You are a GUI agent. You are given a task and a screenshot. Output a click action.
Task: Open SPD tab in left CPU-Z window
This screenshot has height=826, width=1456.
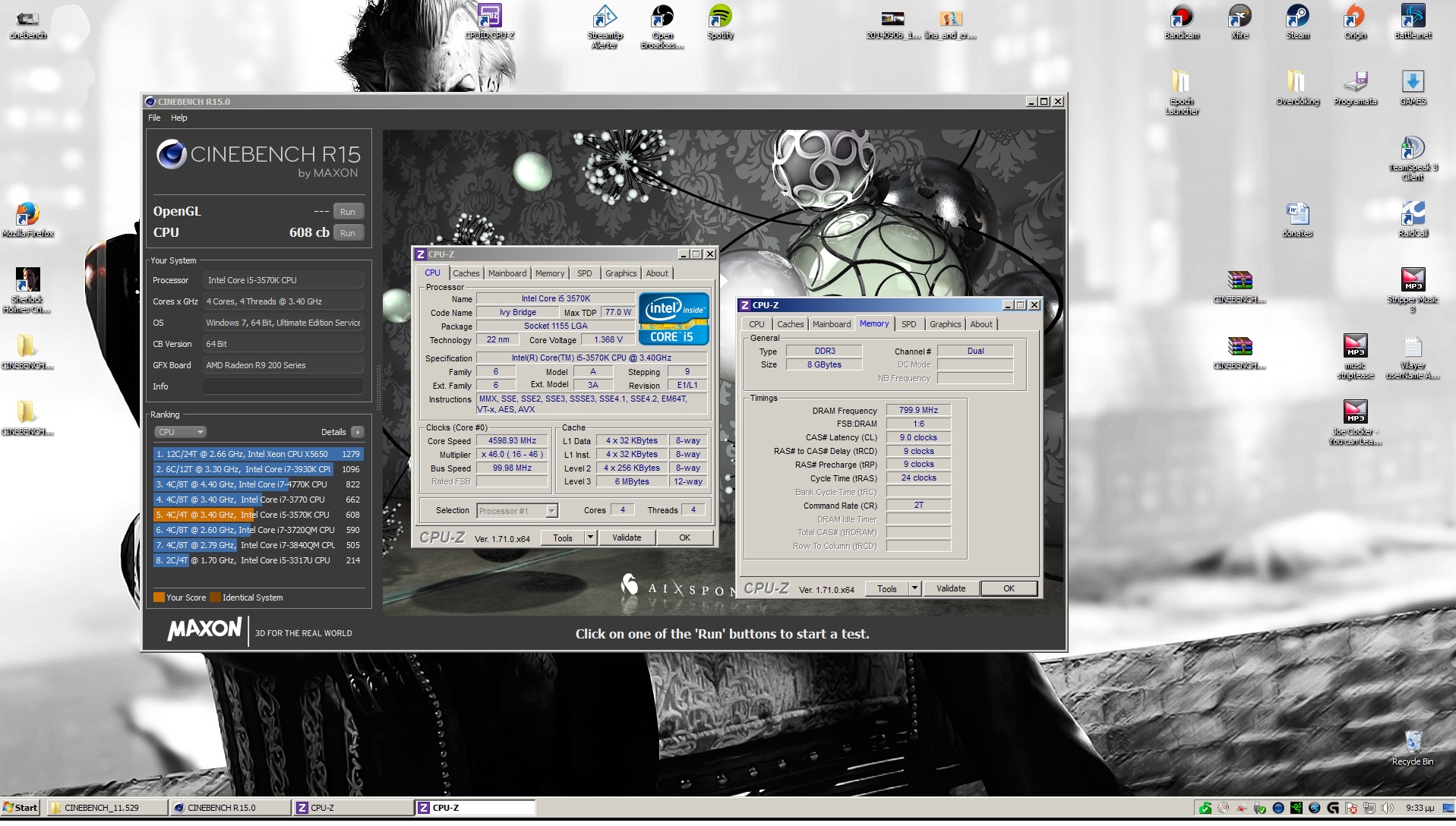click(x=585, y=273)
